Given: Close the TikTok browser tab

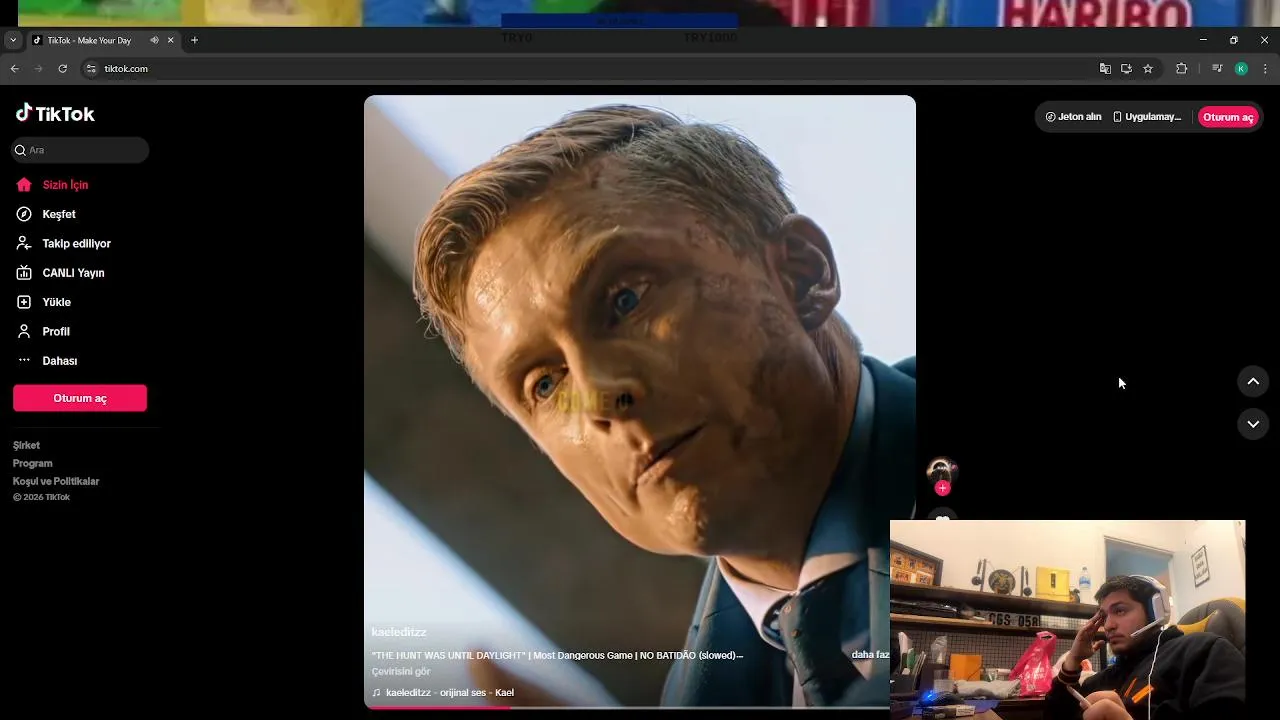Looking at the screenshot, I should tap(170, 40).
